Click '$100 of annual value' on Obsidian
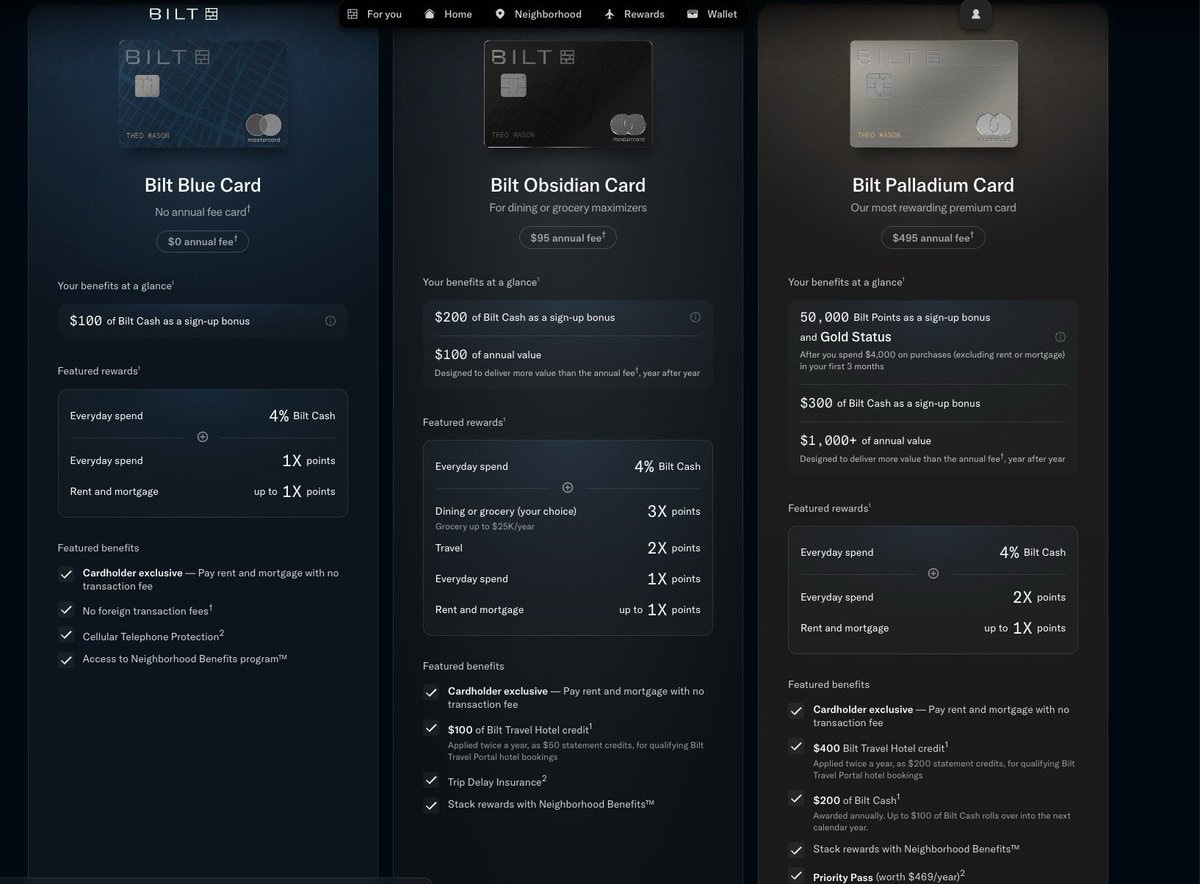The image size is (1200, 884). (x=487, y=354)
